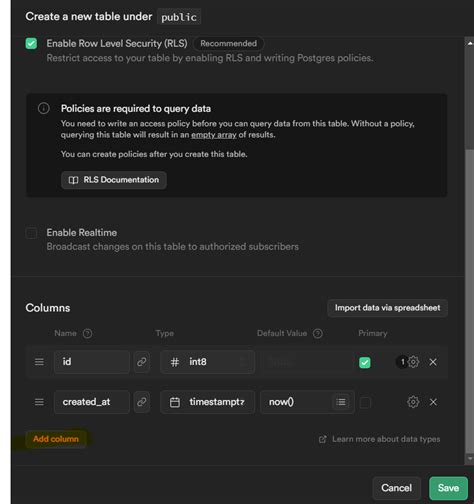The width and height of the screenshot is (474, 504).
Task: Mark created_at as primary key
Action: click(365, 402)
